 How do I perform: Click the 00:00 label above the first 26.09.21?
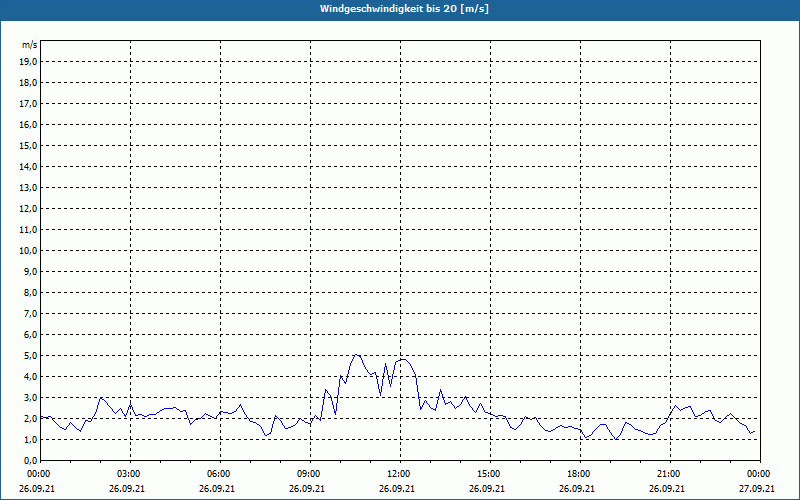click(x=38, y=474)
